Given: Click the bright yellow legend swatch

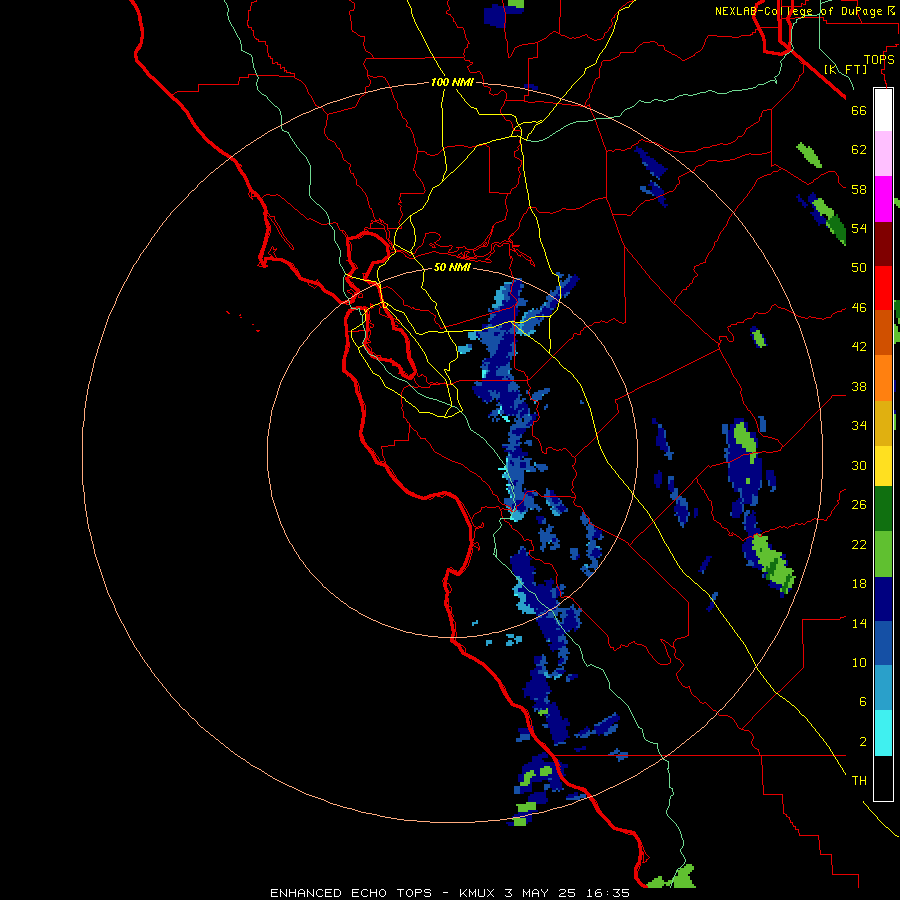Looking at the screenshot, I should pyautogui.click(x=883, y=465).
